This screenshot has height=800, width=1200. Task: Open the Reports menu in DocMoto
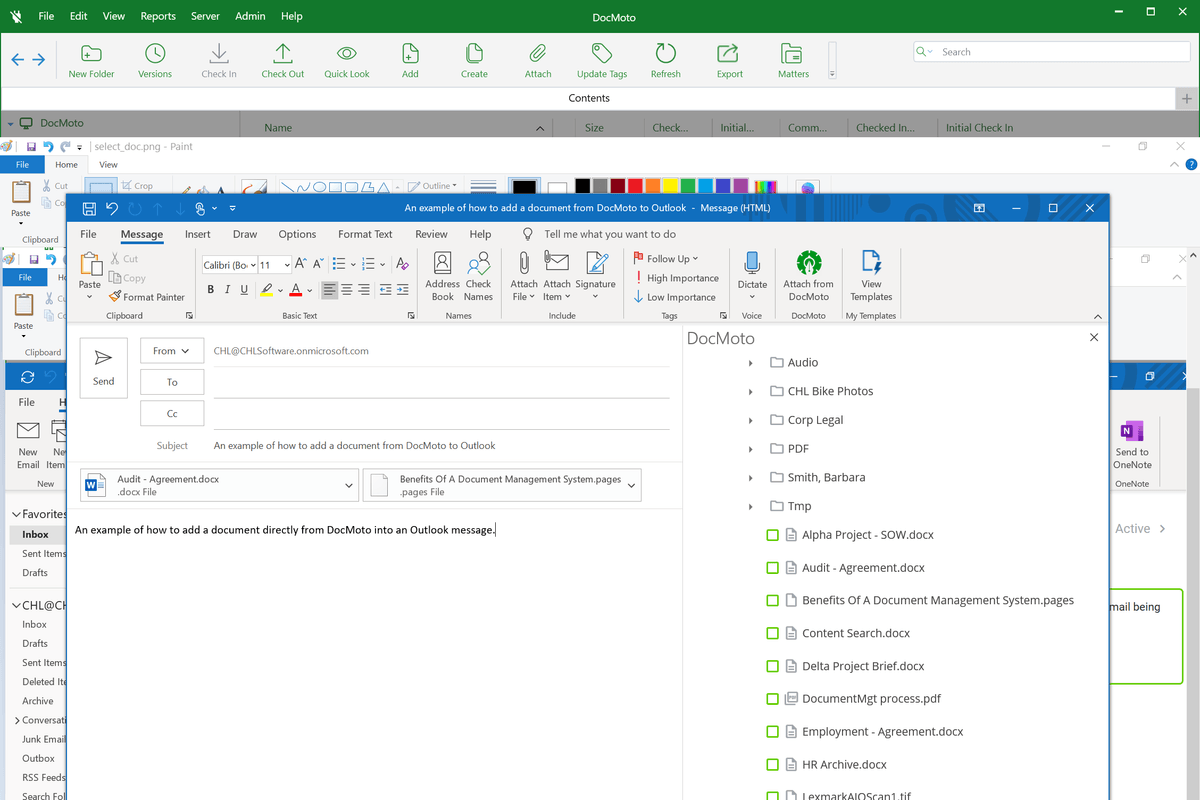point(158,16)
